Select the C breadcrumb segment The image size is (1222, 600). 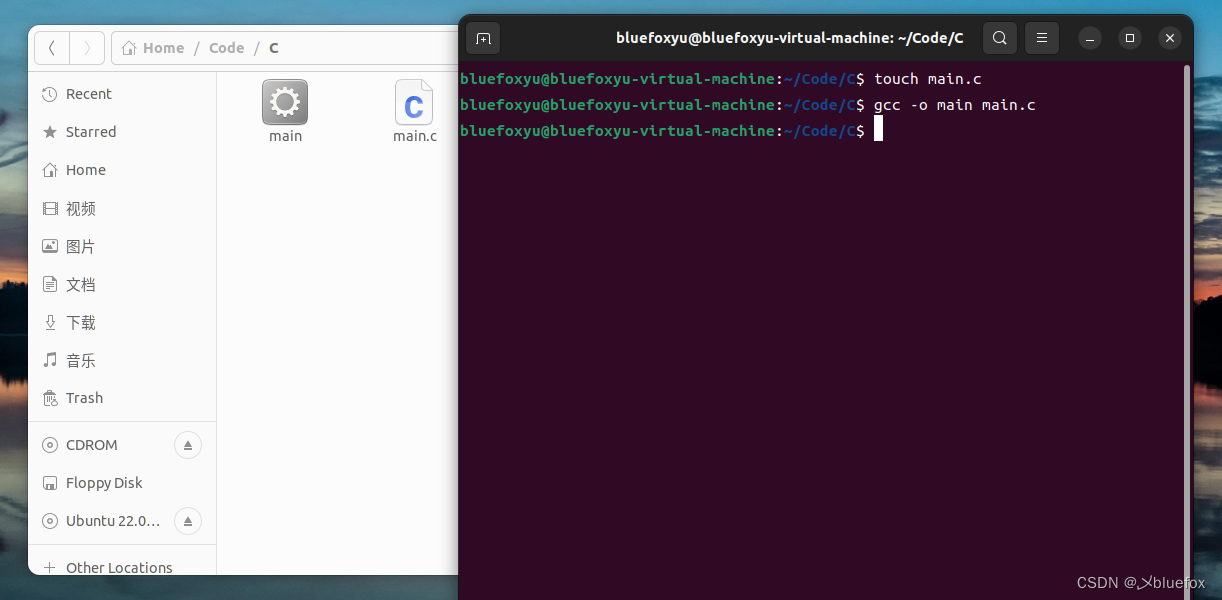point(273,47)
